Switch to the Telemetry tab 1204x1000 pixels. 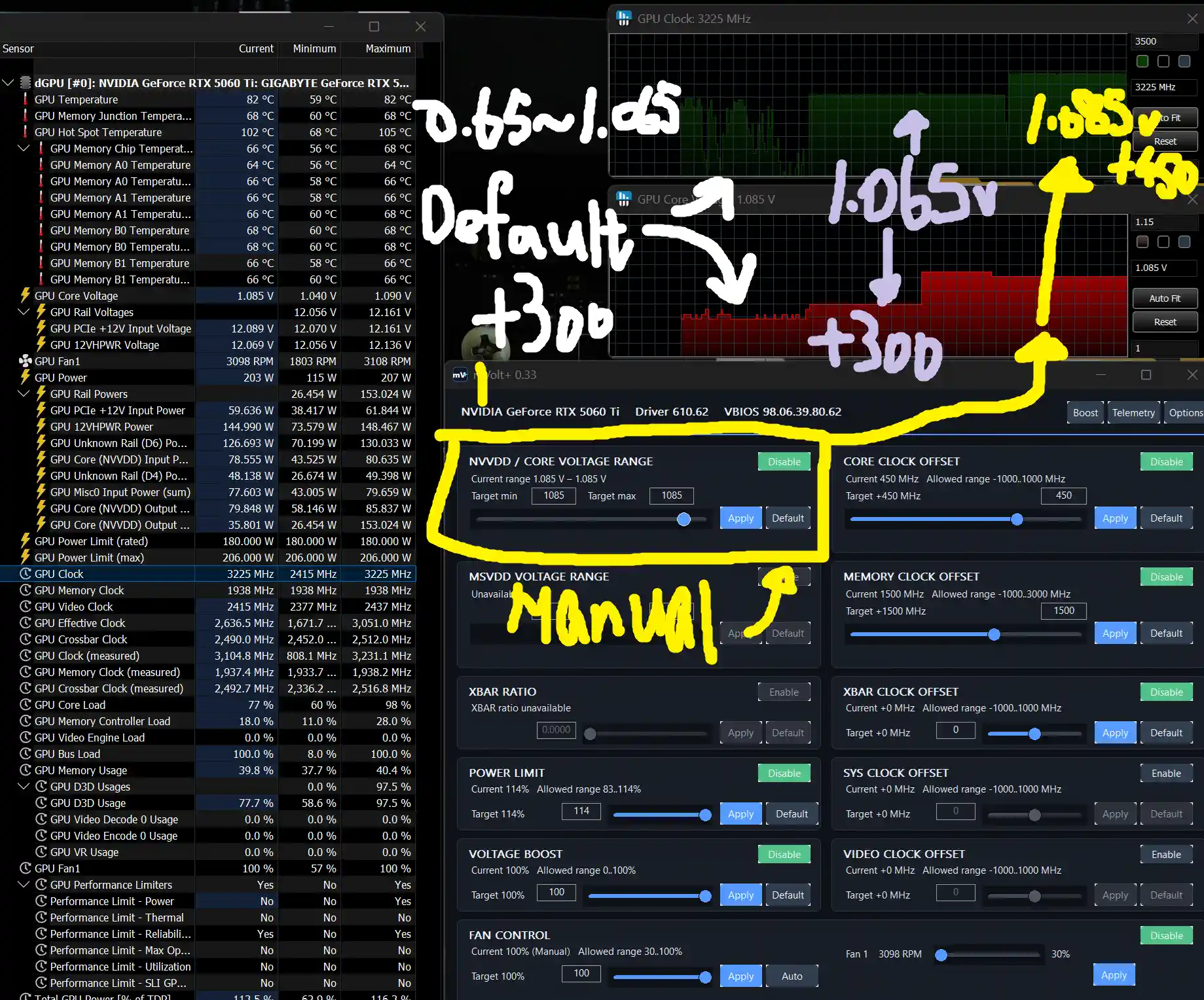point(1133,413)
